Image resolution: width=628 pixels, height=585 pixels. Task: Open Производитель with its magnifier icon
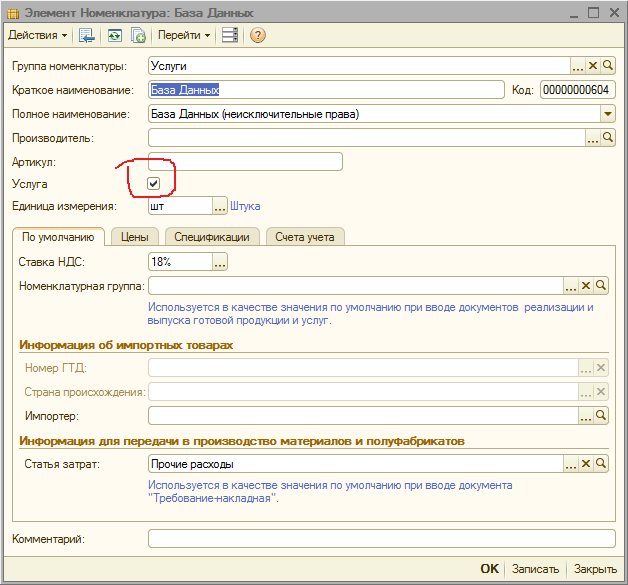(607, 138)
